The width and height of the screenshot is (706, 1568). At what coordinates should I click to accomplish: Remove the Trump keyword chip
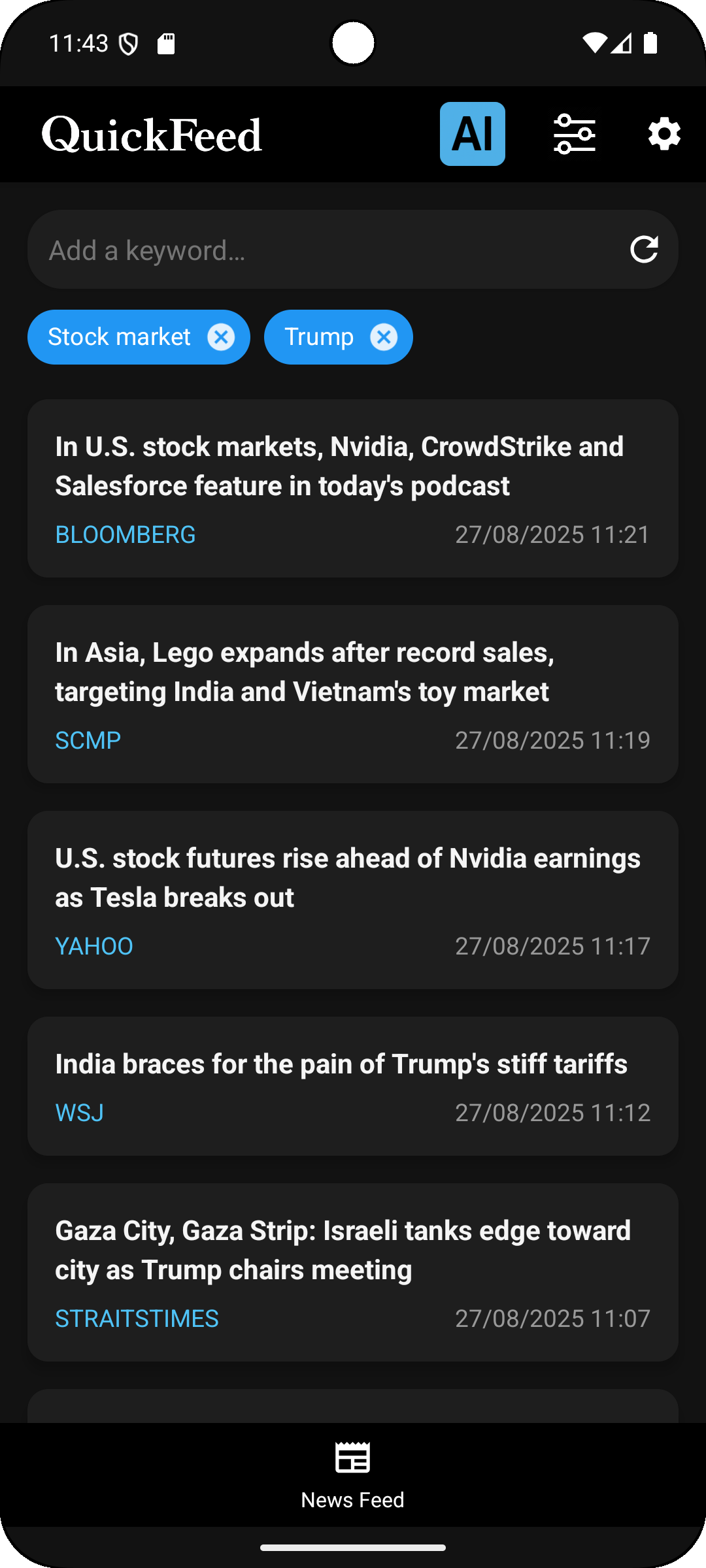coord(384,337)
